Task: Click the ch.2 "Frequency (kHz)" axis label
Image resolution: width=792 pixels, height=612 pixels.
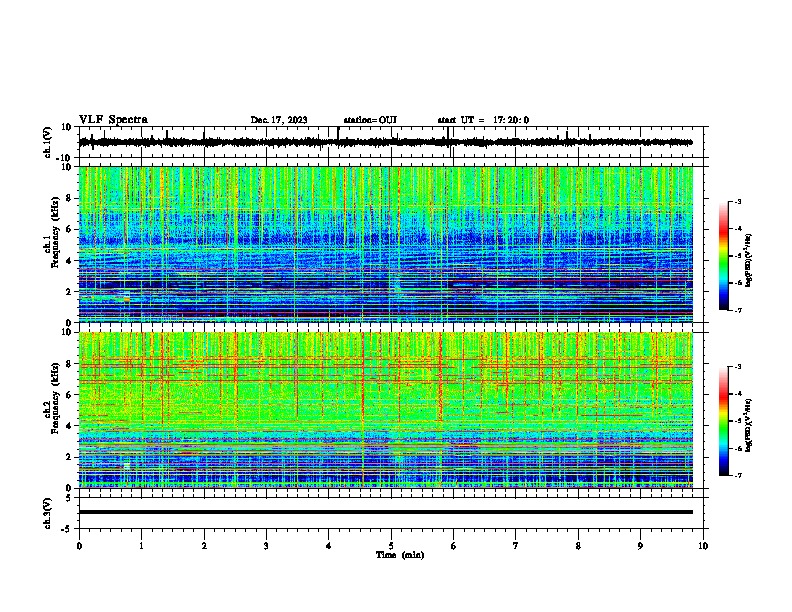Action: pyautogui.click(x=55, y=398)
